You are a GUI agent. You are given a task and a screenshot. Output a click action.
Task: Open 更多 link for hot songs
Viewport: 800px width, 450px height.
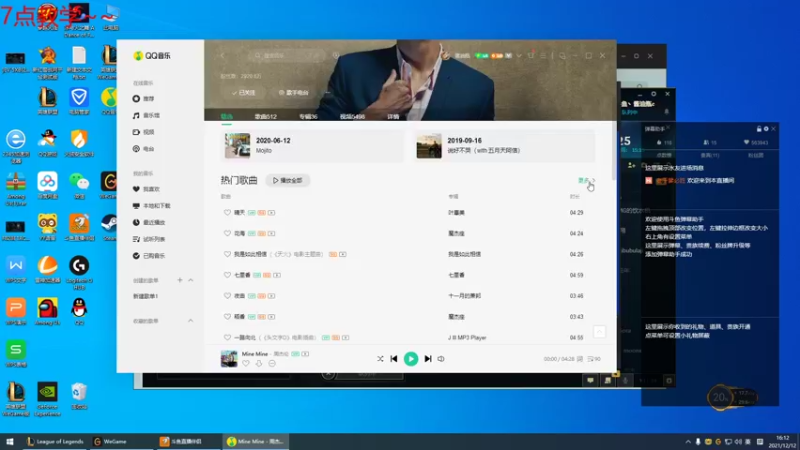(x=586, y=180)
